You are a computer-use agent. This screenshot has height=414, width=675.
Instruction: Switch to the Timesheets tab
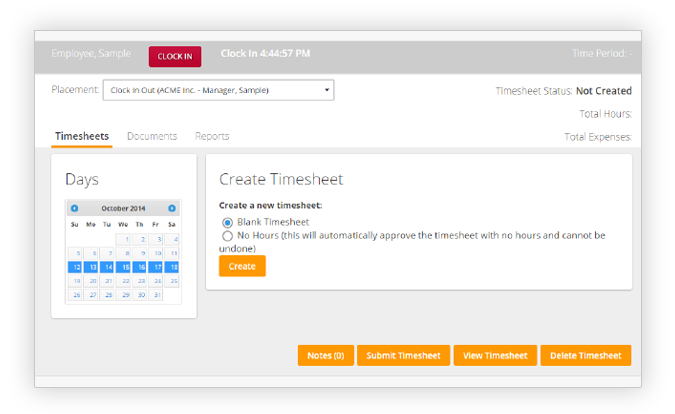[82, 136]
